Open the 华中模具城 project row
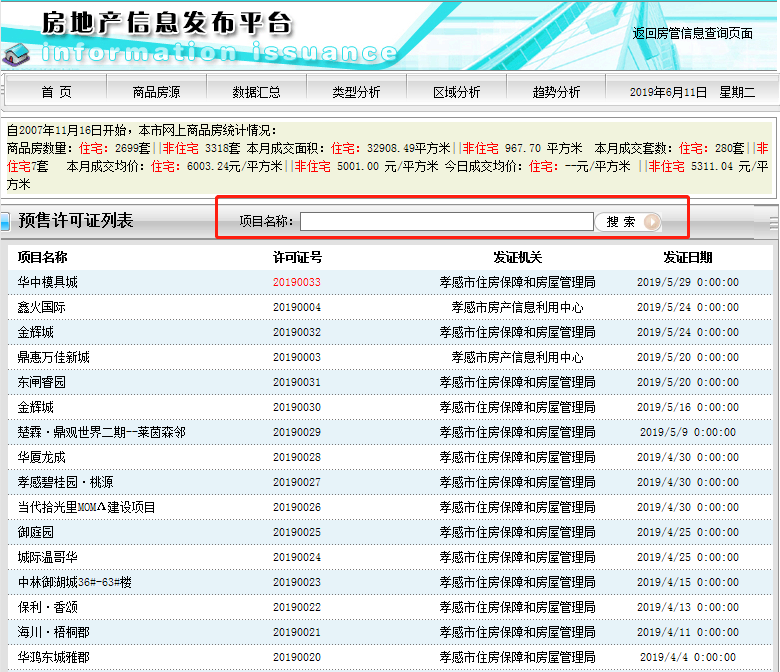Viewport: 780px width, 672px height. [47, 283]
